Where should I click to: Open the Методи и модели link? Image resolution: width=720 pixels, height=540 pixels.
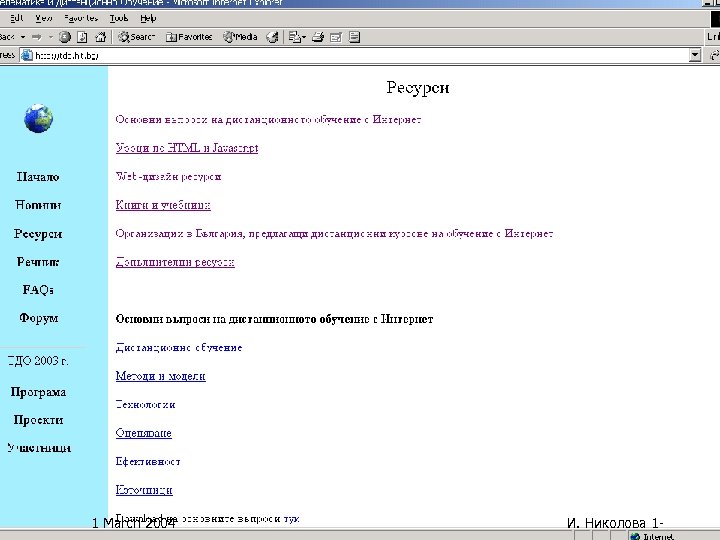coord(161,376)
